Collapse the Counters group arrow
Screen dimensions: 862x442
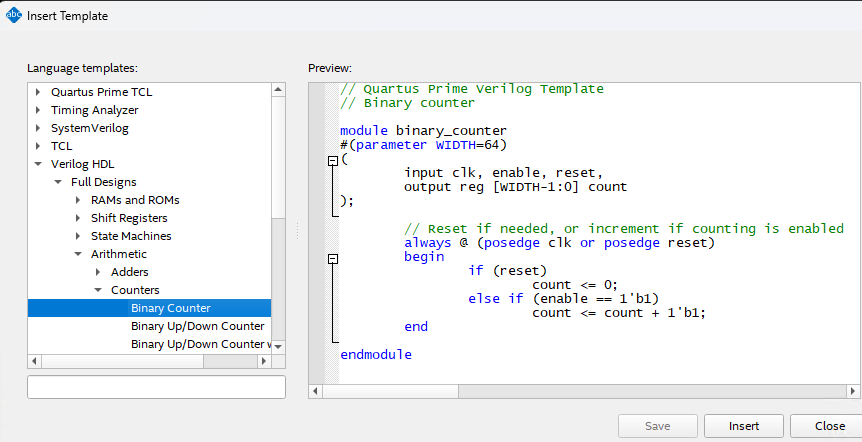click(98, 290)
